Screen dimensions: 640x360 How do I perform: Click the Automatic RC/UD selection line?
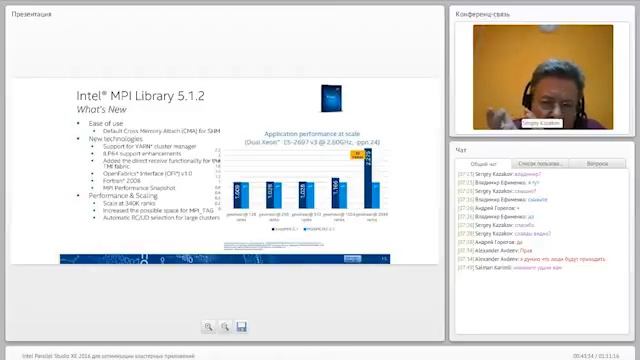tap(161, 218)
